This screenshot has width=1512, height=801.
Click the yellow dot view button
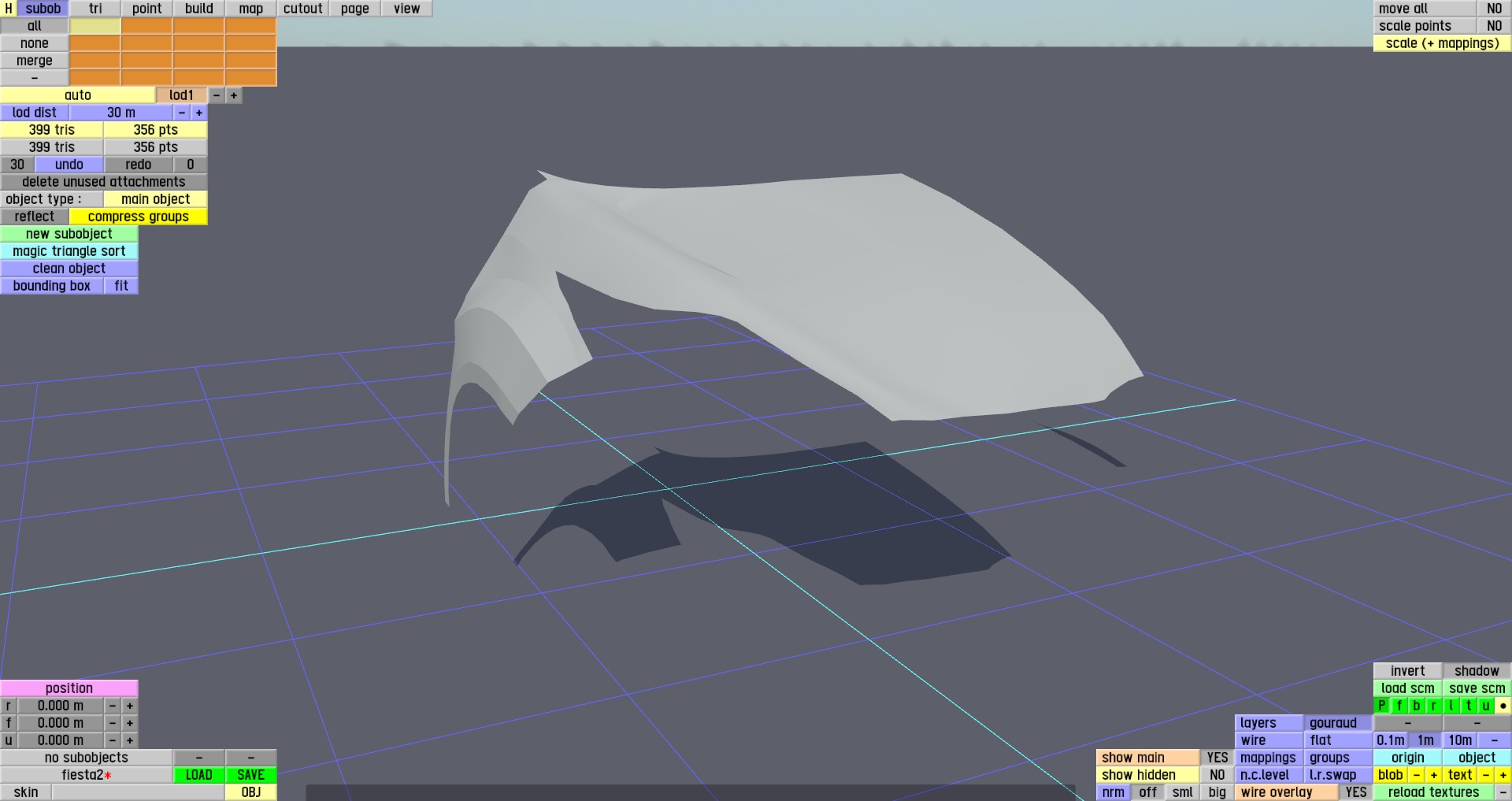pos(1503,706)
